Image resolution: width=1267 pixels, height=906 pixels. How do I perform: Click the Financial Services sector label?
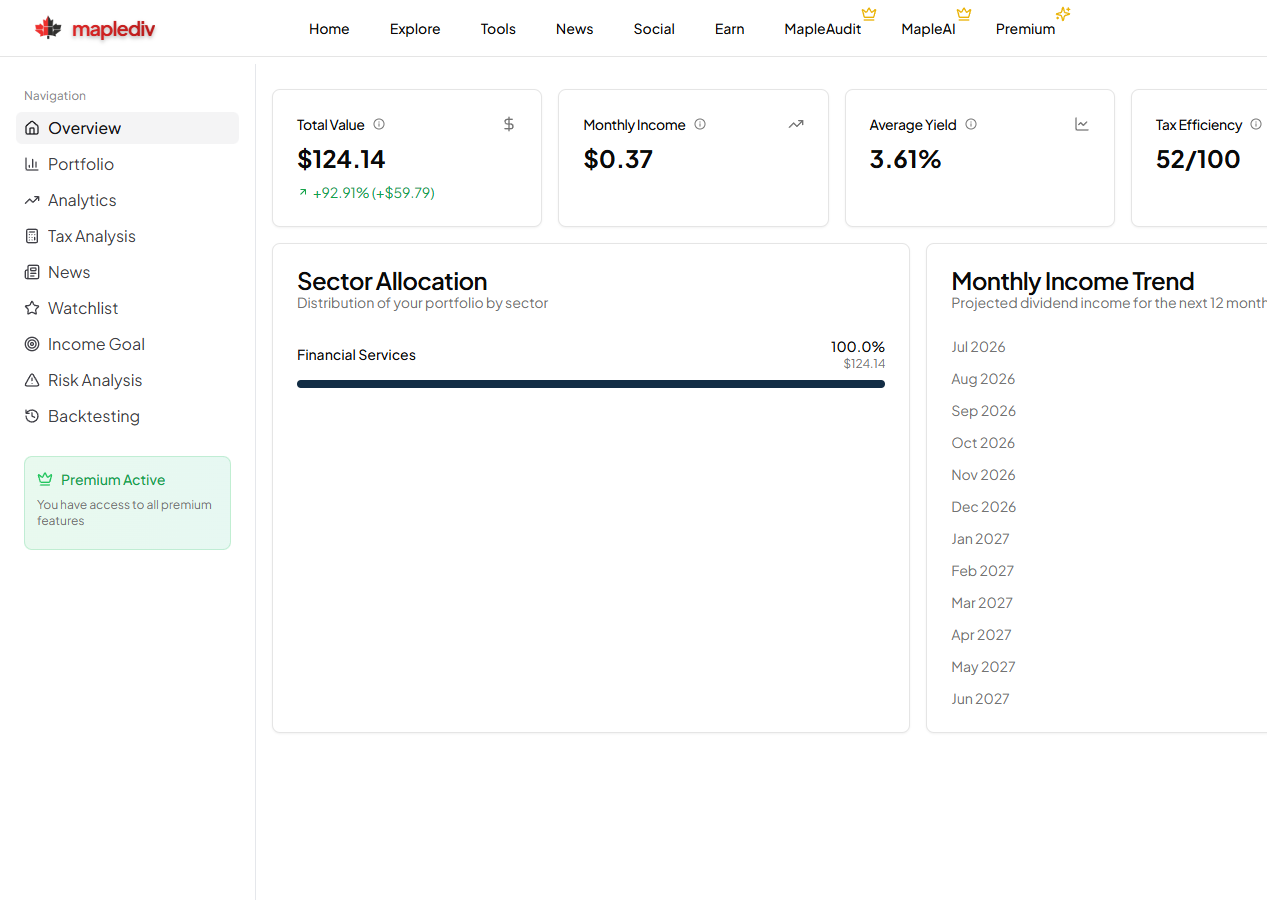pyautogui.click(x=356, y=355)
